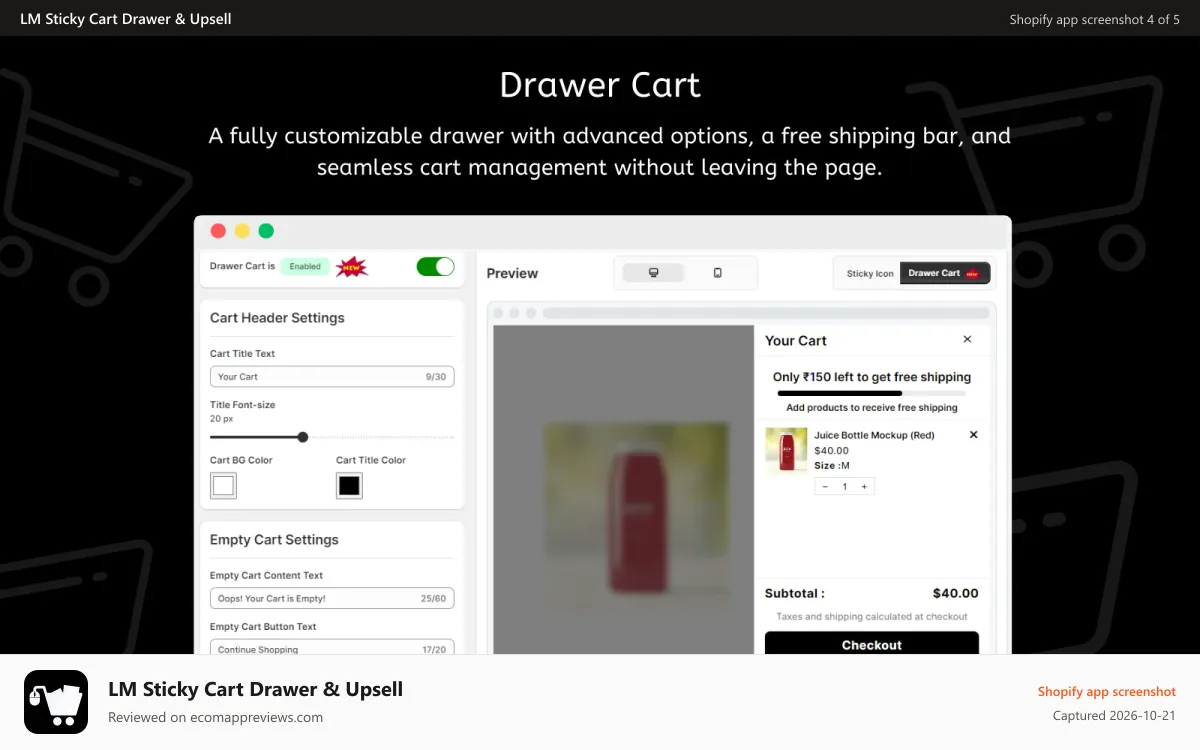Click the green Enabled status badge
Viewport: 1200px width, 750px height.
click(305, 266)
